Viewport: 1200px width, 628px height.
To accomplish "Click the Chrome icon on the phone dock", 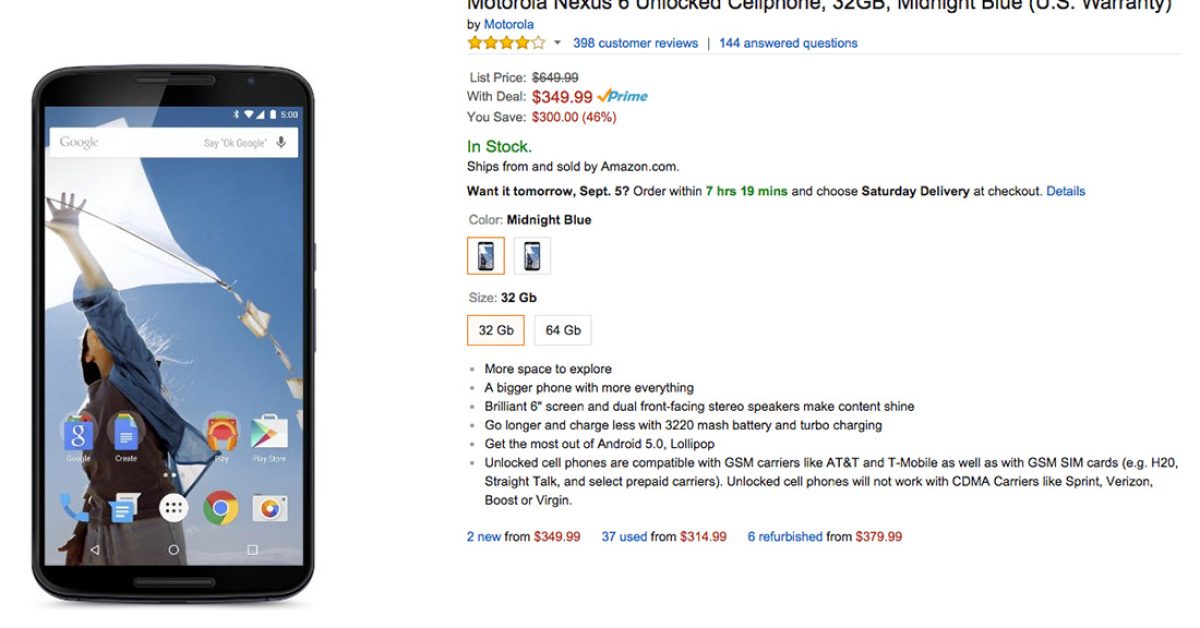I will pyautogui.click(x=221, y=508).
